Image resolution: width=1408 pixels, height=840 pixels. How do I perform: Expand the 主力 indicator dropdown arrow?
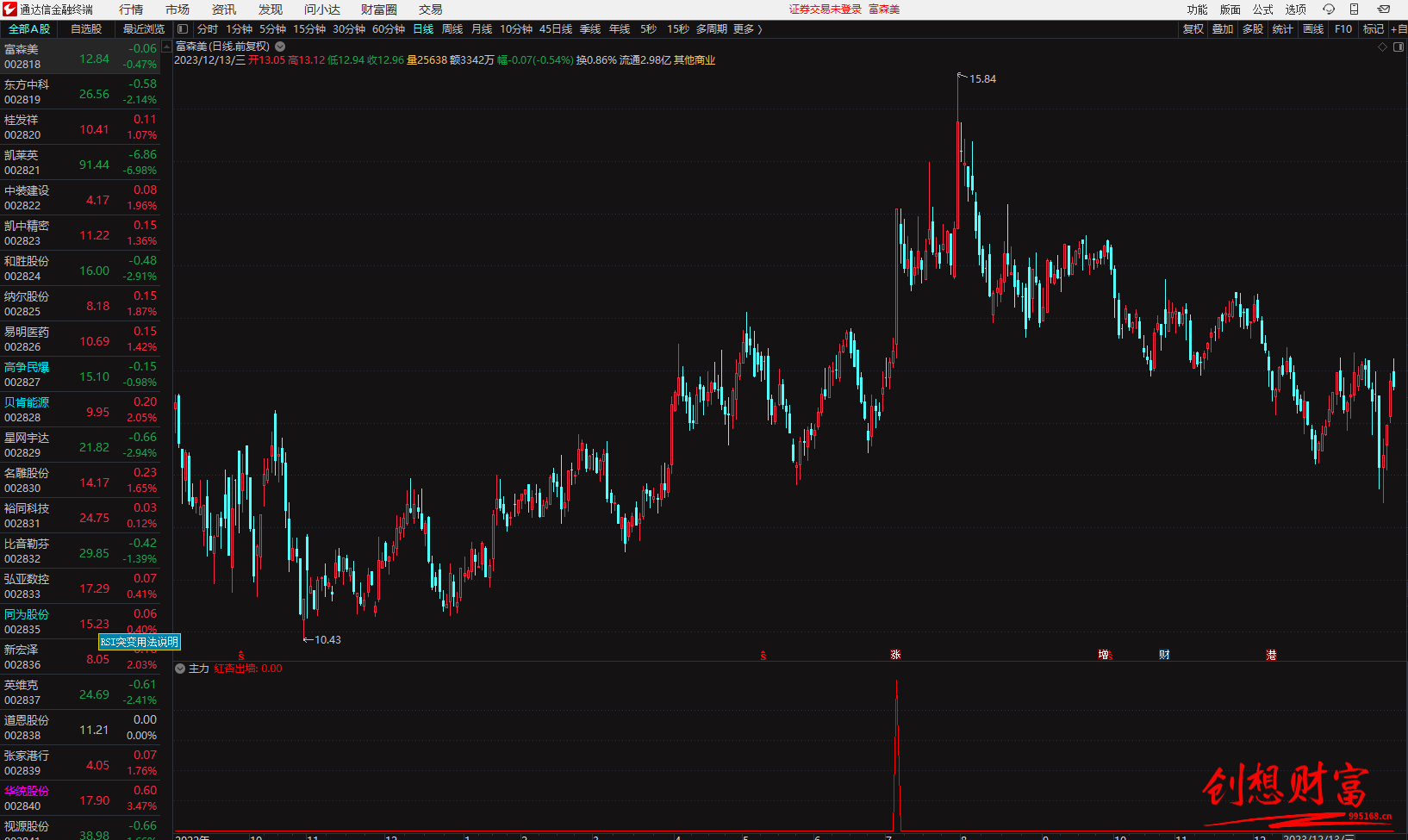coord(180,669)
